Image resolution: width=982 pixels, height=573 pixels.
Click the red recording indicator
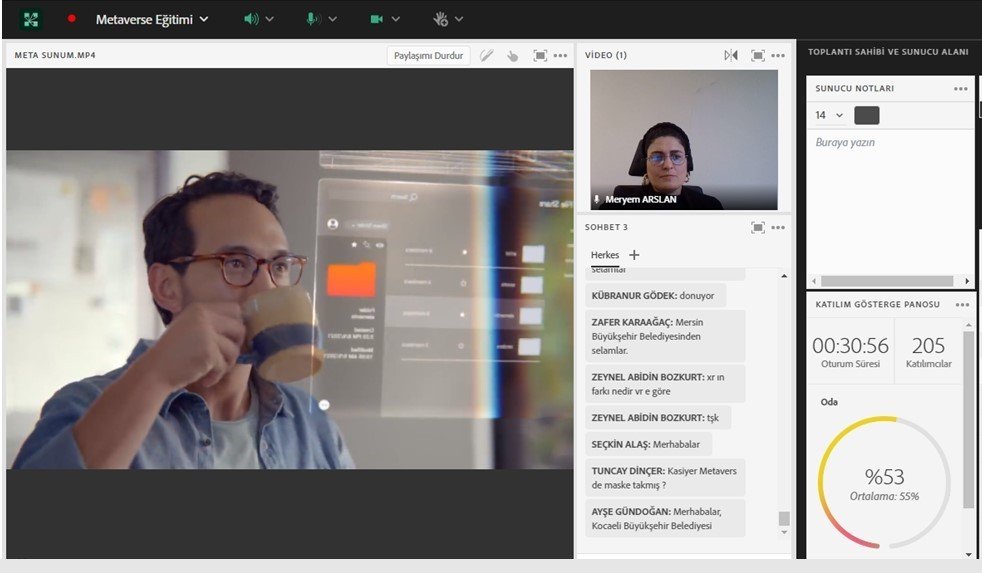tap(71, 18)
